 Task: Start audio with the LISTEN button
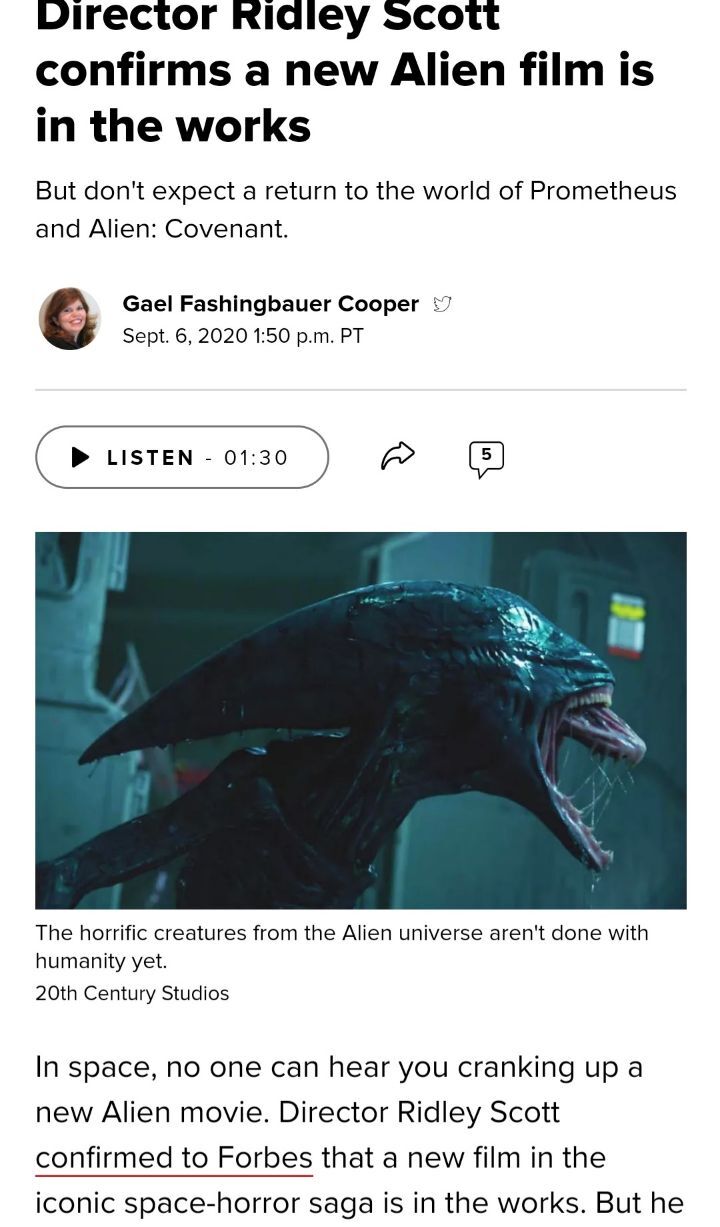182,457
